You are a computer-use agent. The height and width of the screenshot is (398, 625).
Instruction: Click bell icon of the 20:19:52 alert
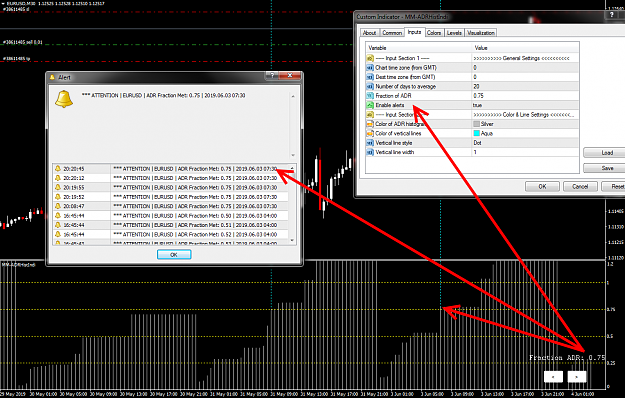tap(58, 197)
